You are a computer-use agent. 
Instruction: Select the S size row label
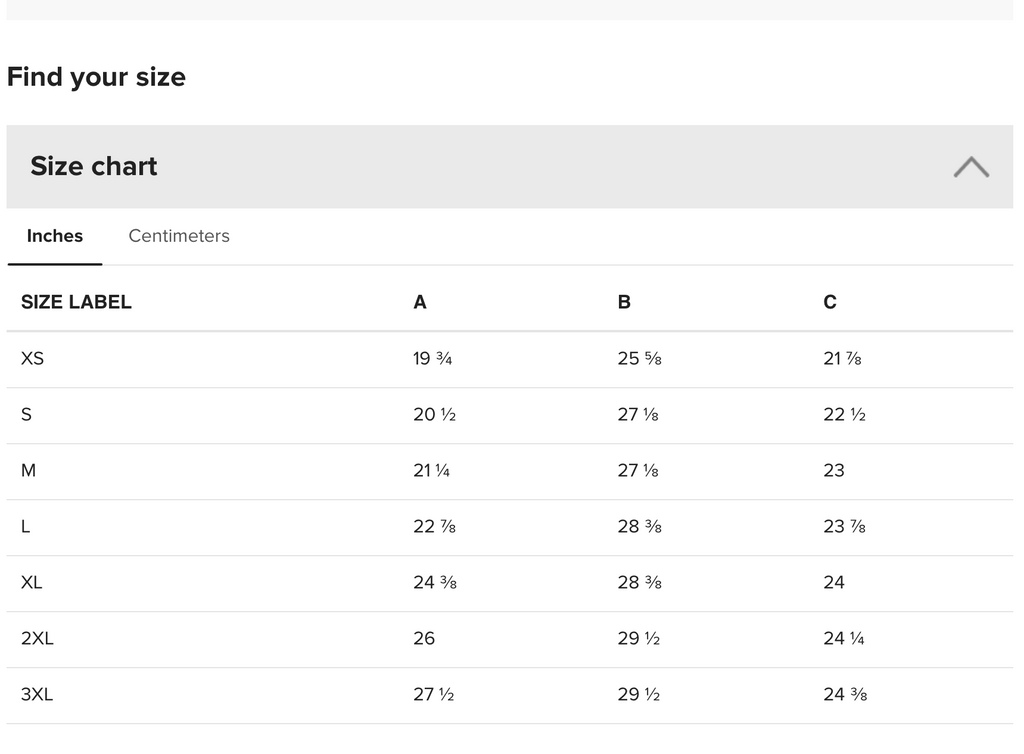coord(26,414)
